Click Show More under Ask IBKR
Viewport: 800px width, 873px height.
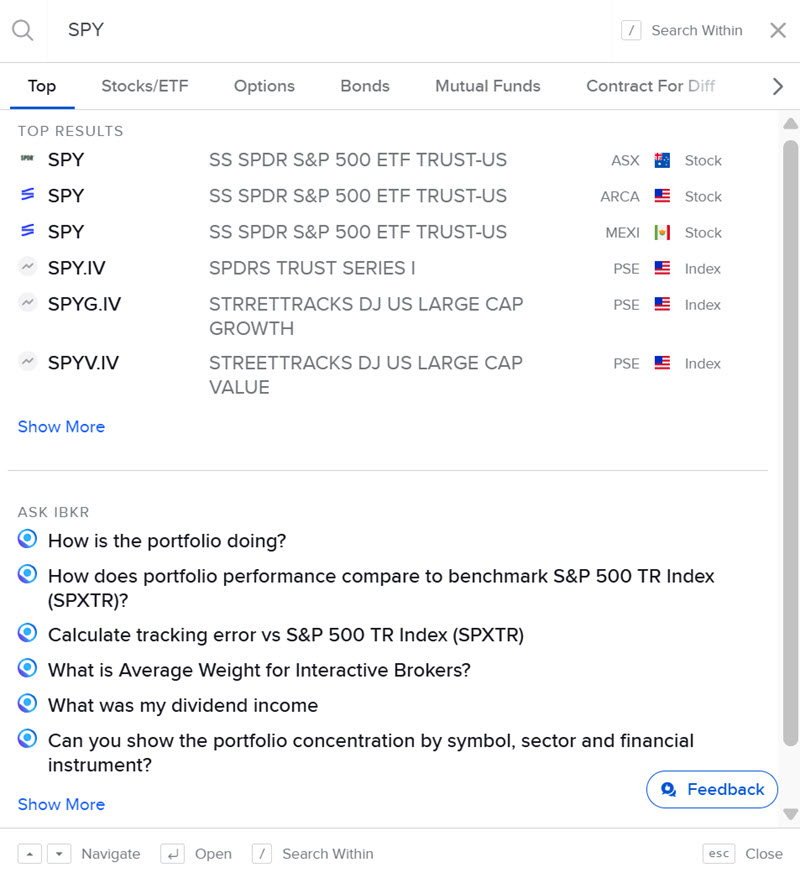[61, 804]
